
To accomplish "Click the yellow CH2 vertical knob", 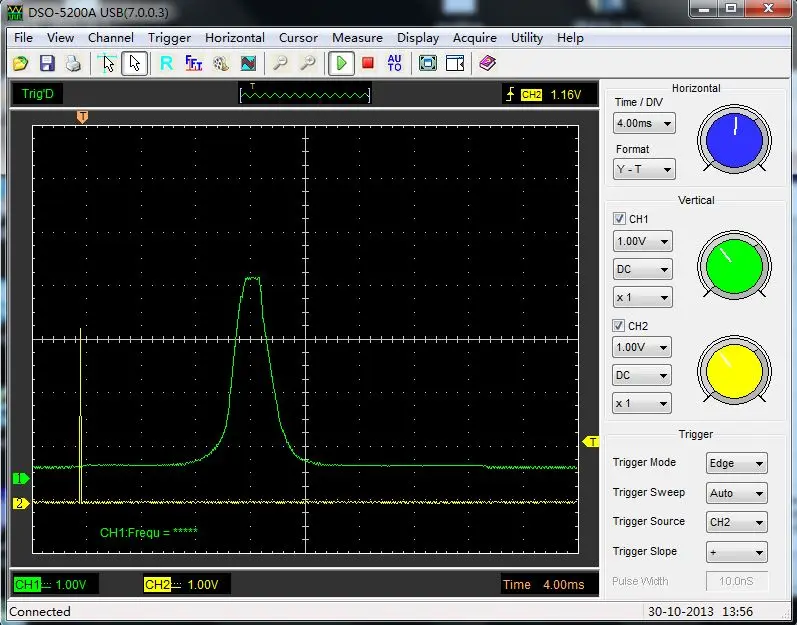I will 735,371.
